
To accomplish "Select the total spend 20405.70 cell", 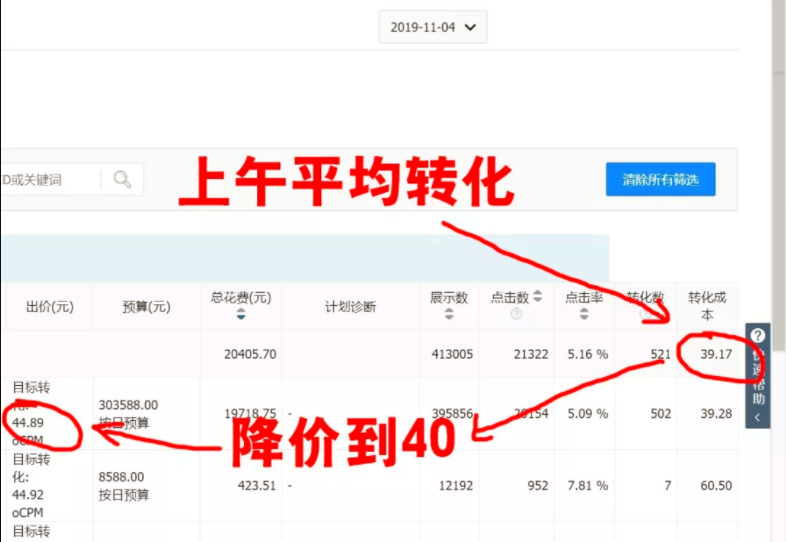I will click(250, 354).
